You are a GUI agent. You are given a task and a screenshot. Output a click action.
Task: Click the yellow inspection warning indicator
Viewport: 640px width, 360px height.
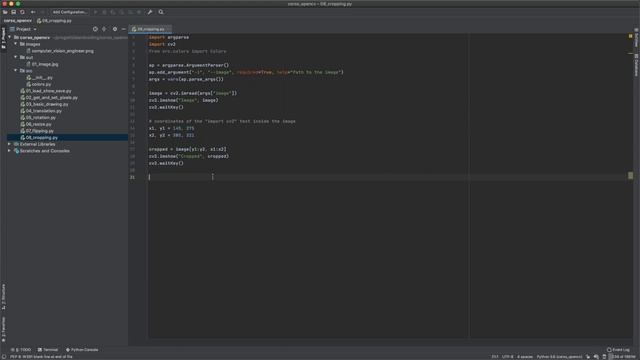(x=631, y=36)
